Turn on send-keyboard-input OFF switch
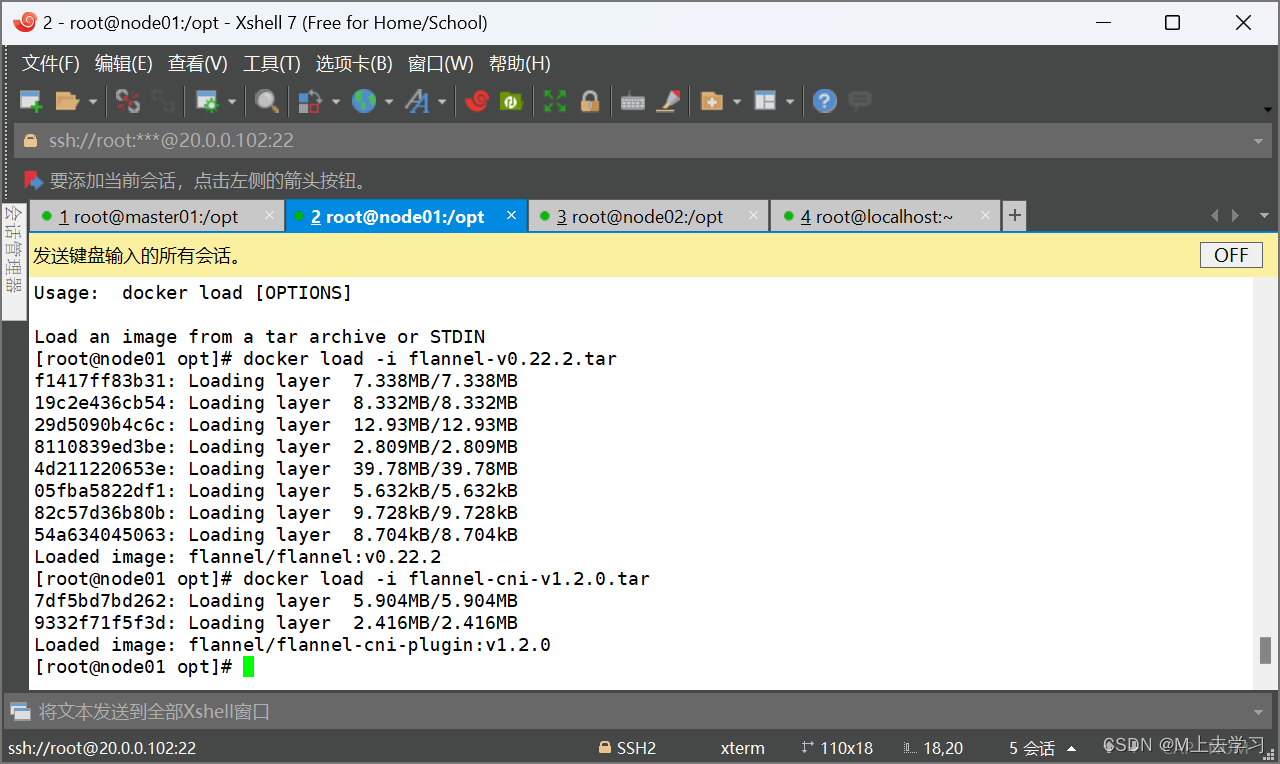This screenshot has width=1280, height=764. [x=1231, y=255]
